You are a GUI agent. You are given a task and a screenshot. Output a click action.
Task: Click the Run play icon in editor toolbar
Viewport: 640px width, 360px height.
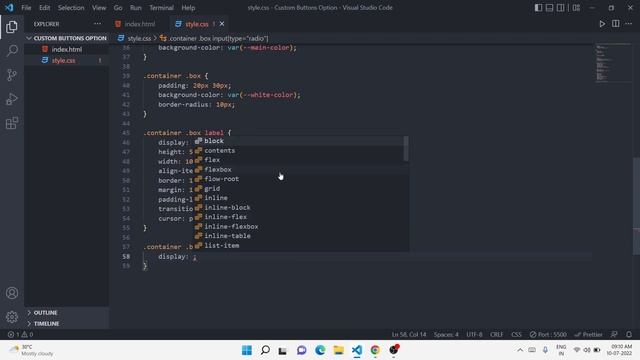point(602,24)
